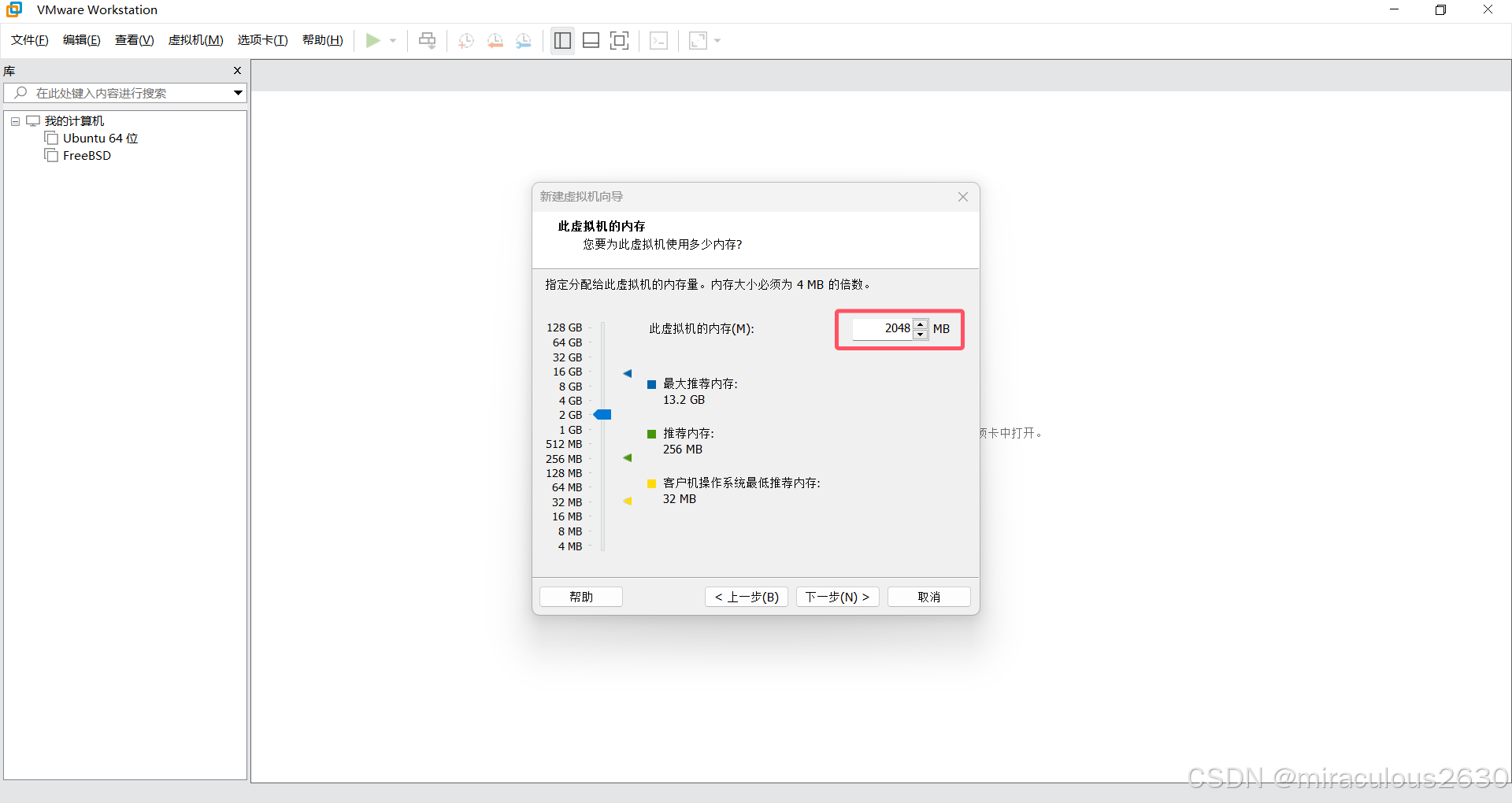Click the stretch guest display icon
1512x803 pixels.
[x=698, y=40]
